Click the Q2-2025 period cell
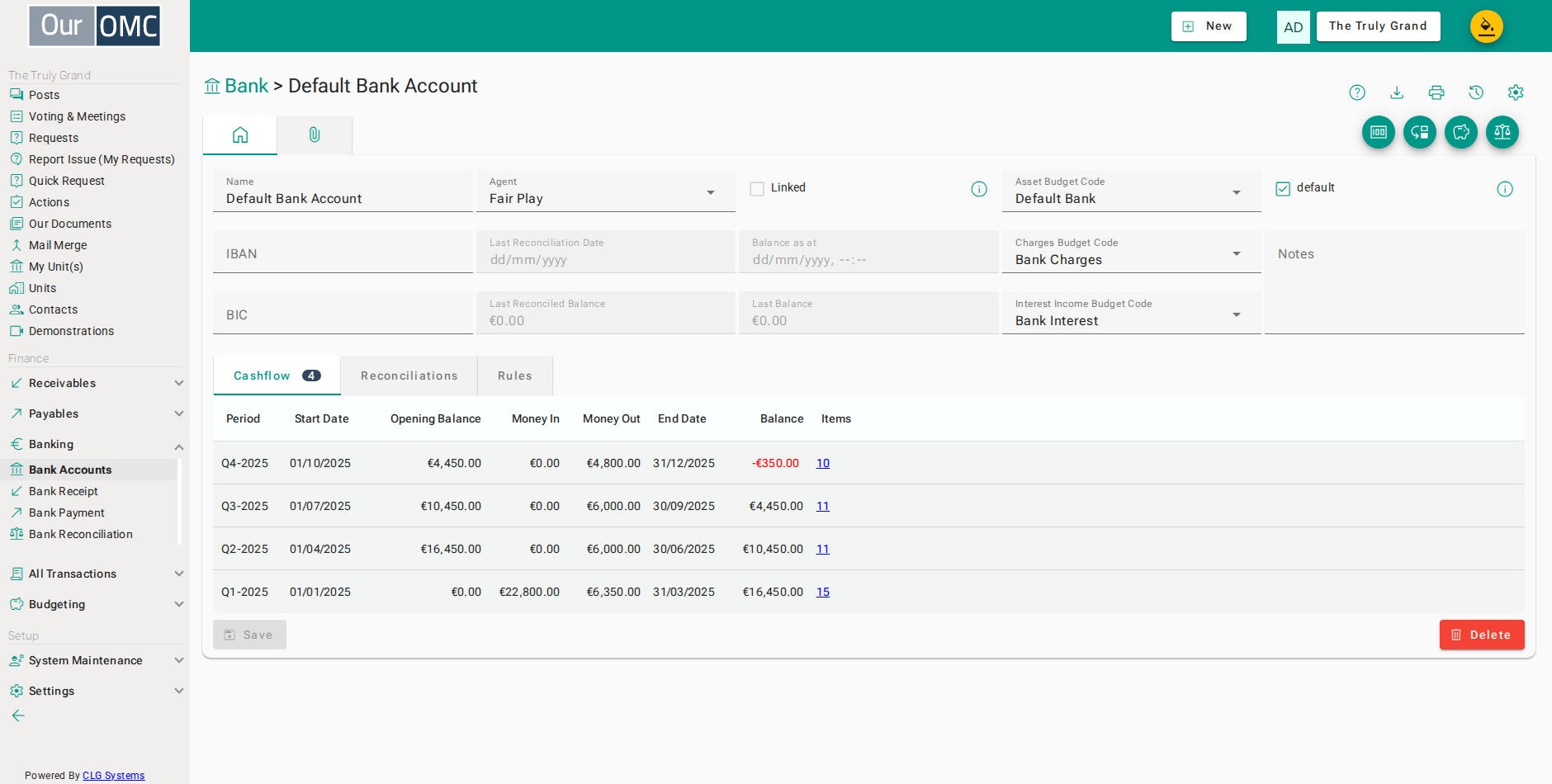 [x=244, y=549]
